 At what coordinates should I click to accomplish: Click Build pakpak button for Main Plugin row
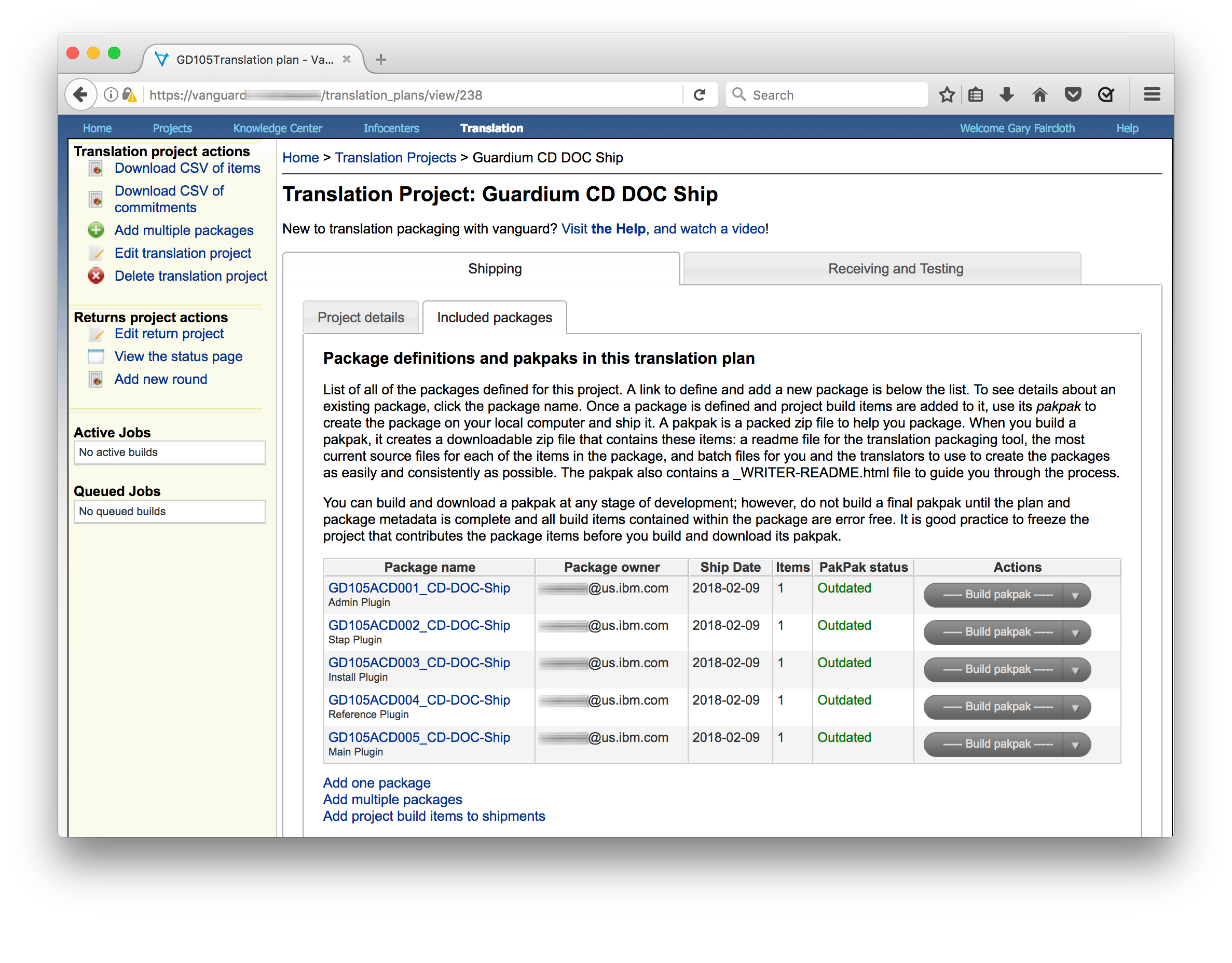(994, 744)
